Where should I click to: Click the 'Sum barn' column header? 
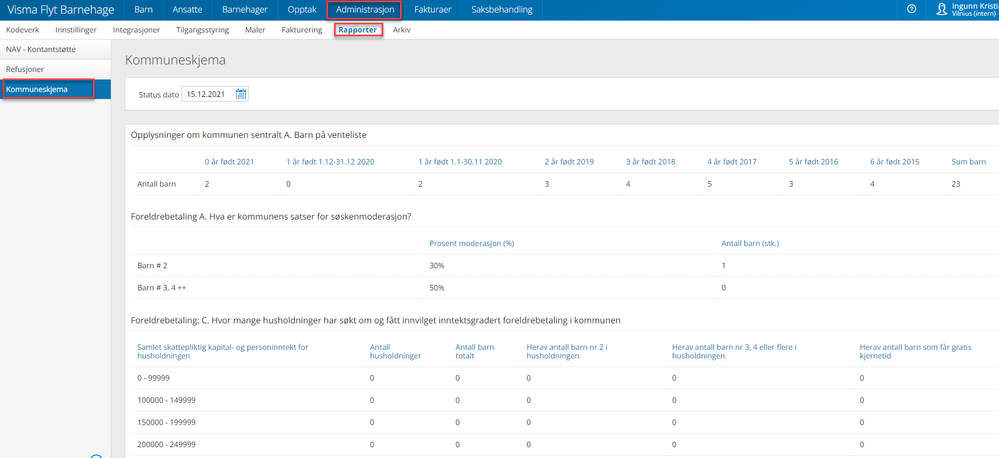(968, 162)
